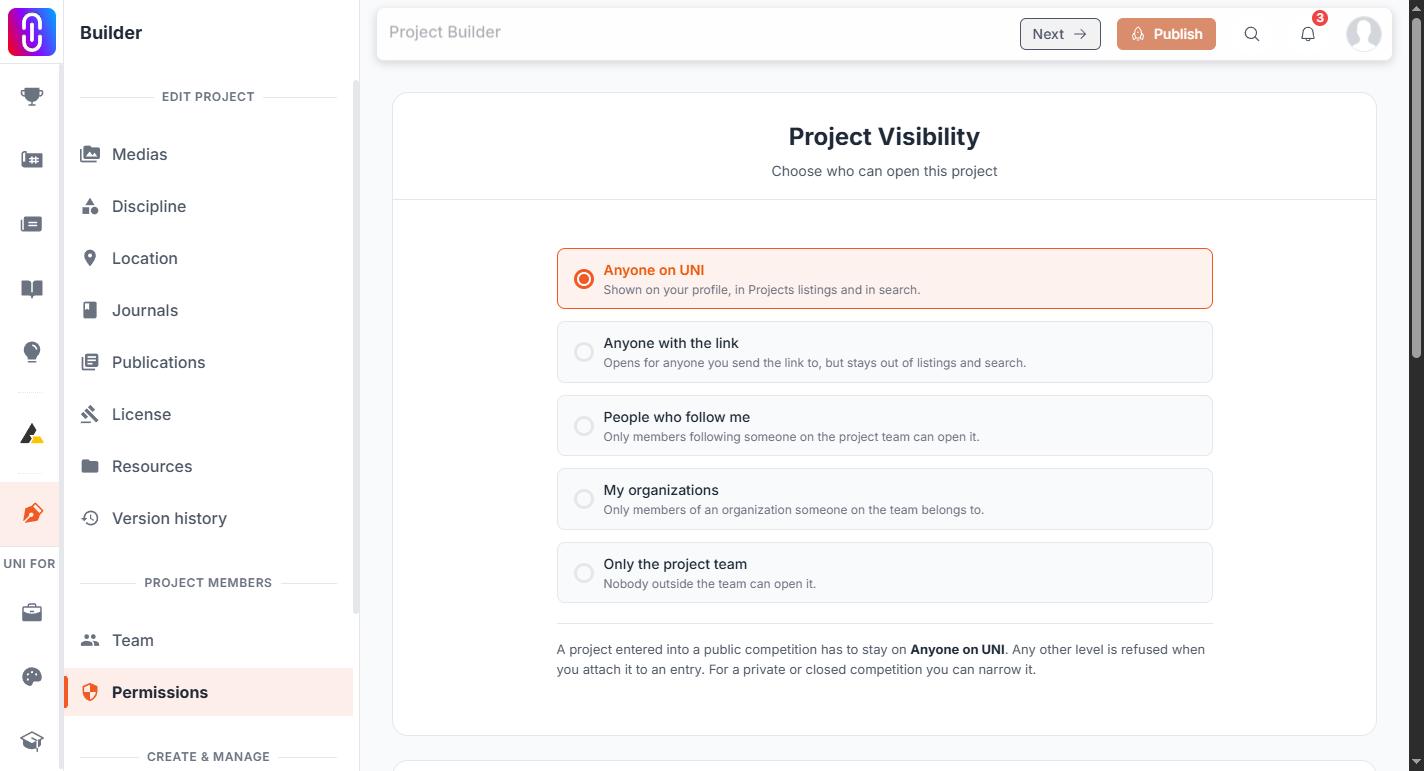This screenshot has height=771, width=1424.
Task: Choose 'People who follow me' visibility
Action: (x=884, y=426)
